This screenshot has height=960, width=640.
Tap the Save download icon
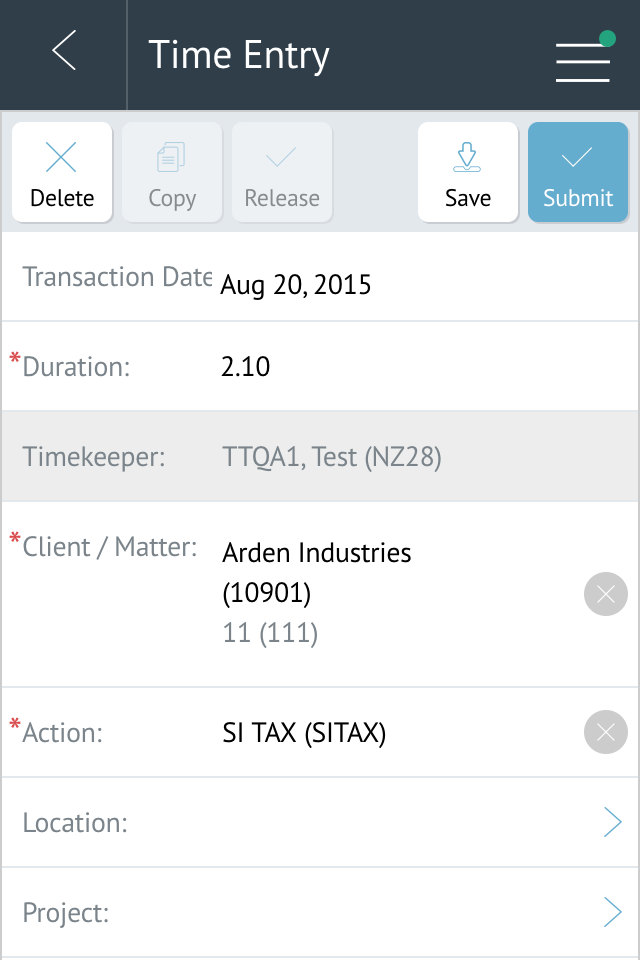(x=467, y=157)
